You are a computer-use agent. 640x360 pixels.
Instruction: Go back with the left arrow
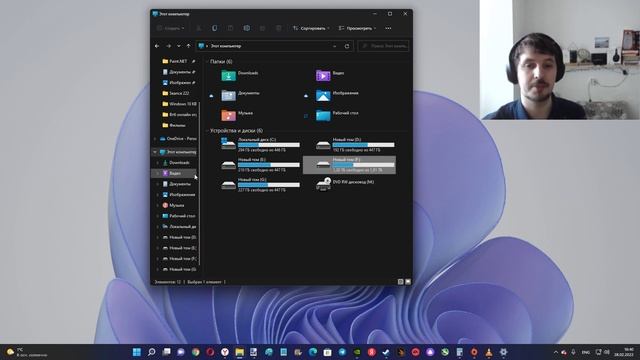[157, 46]
